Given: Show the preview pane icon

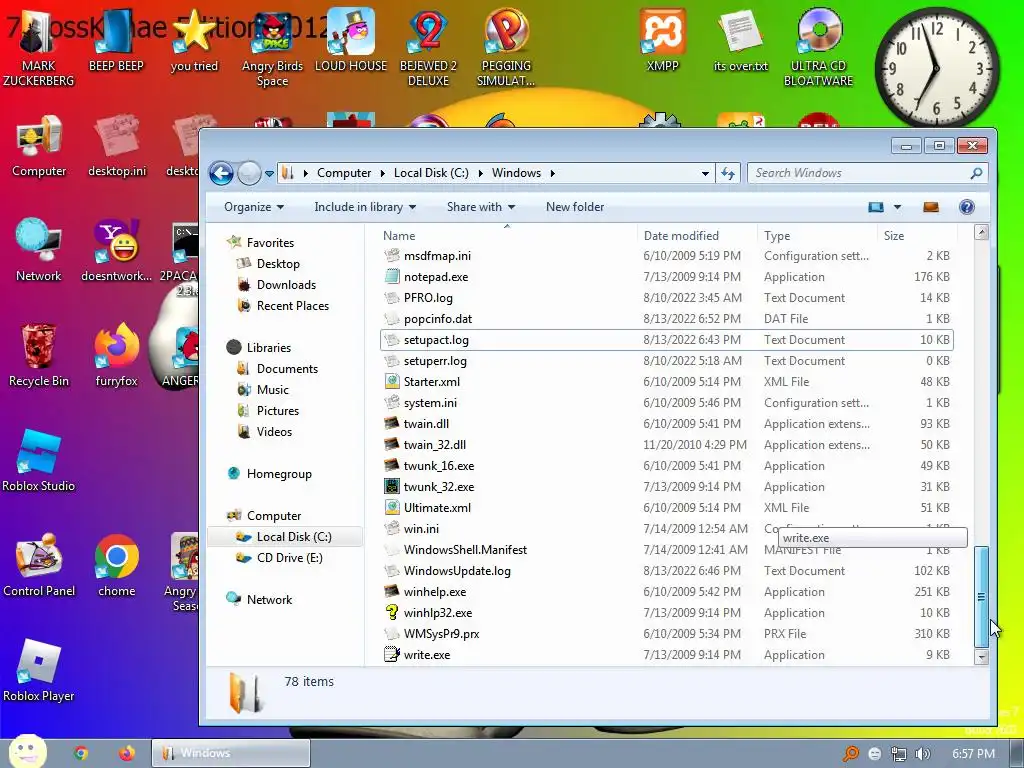Looking at the screenshot, I should (931, 207).
